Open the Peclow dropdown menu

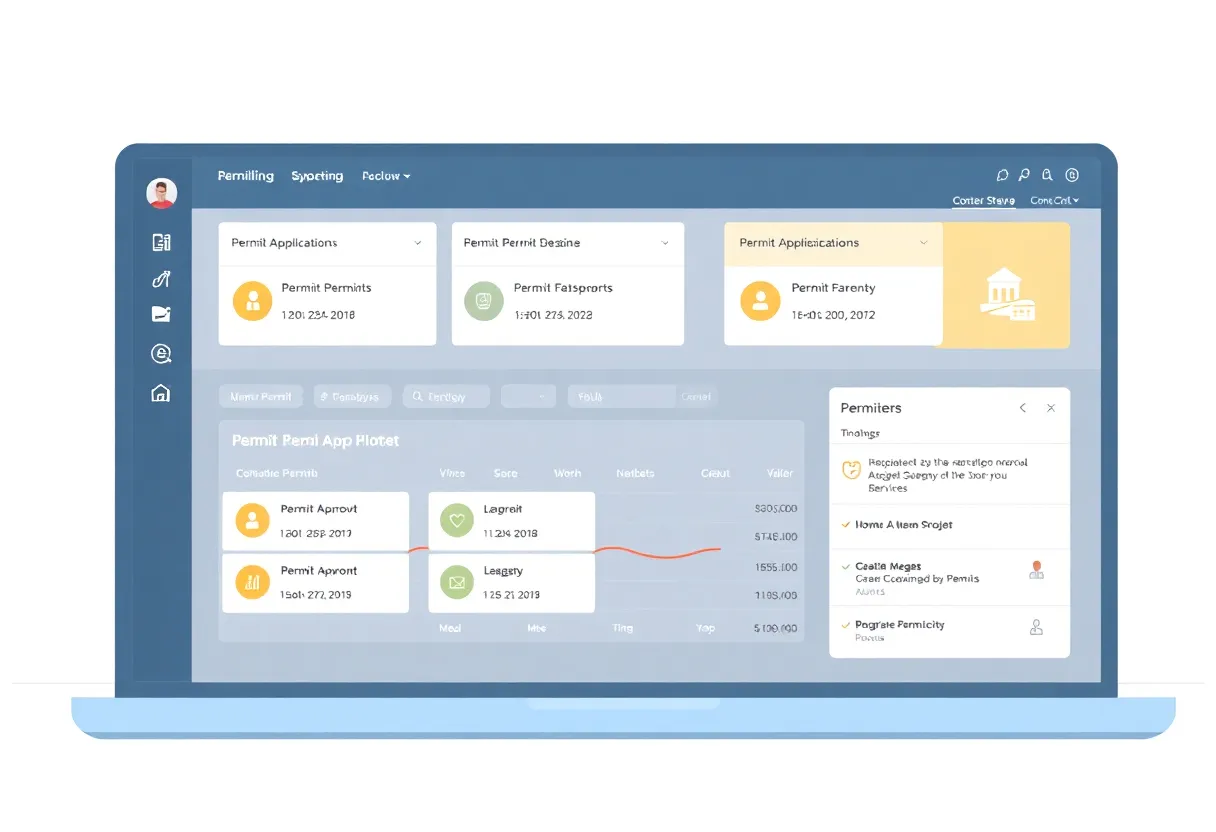pyautogui.click(x=385, y=175)
